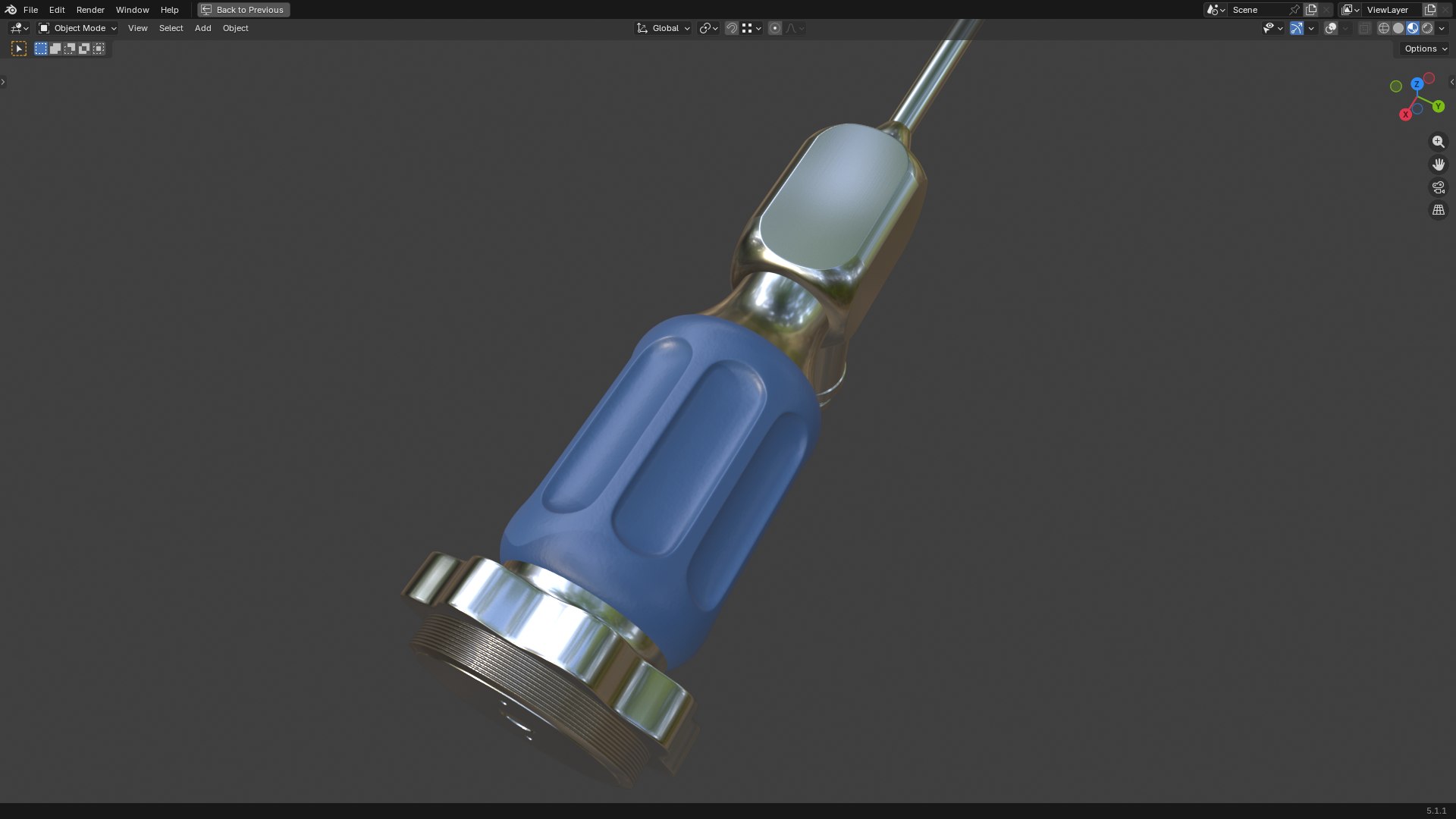Click the Scene name field
Image resolution: width=1456 pixels, height=819 pixels.
[1257, 10]
